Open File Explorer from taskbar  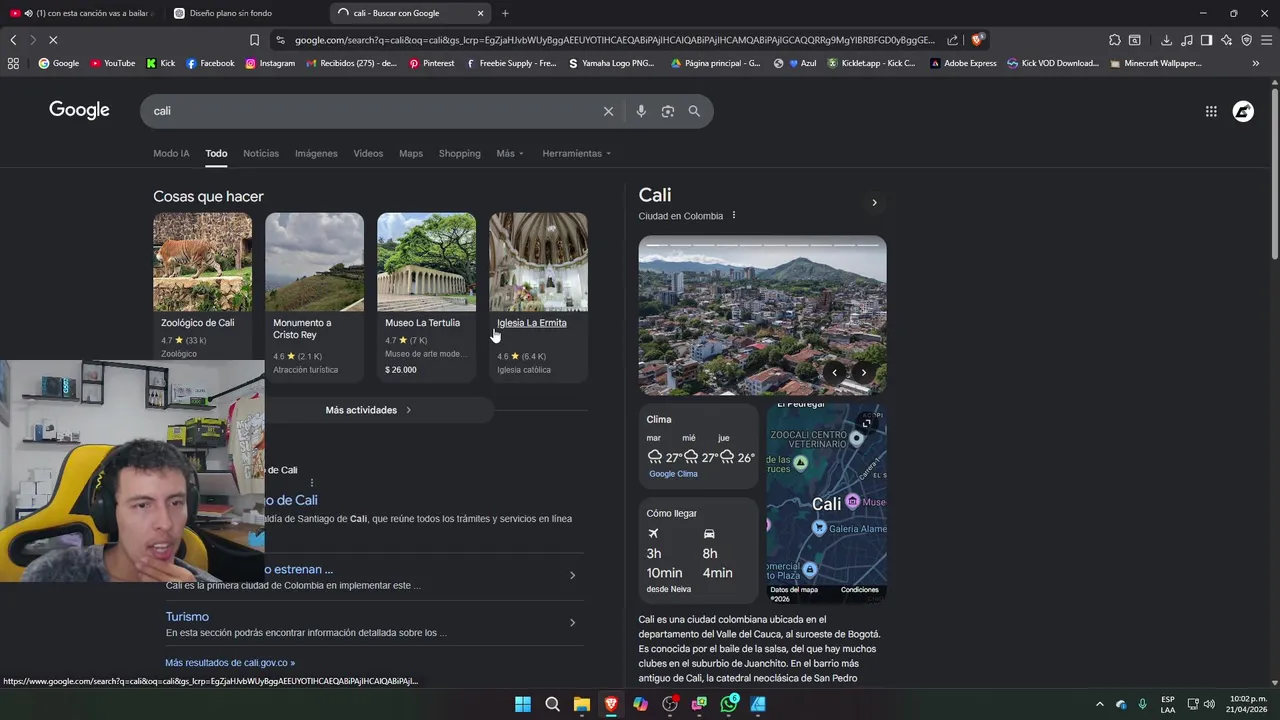tap(582, 704)
